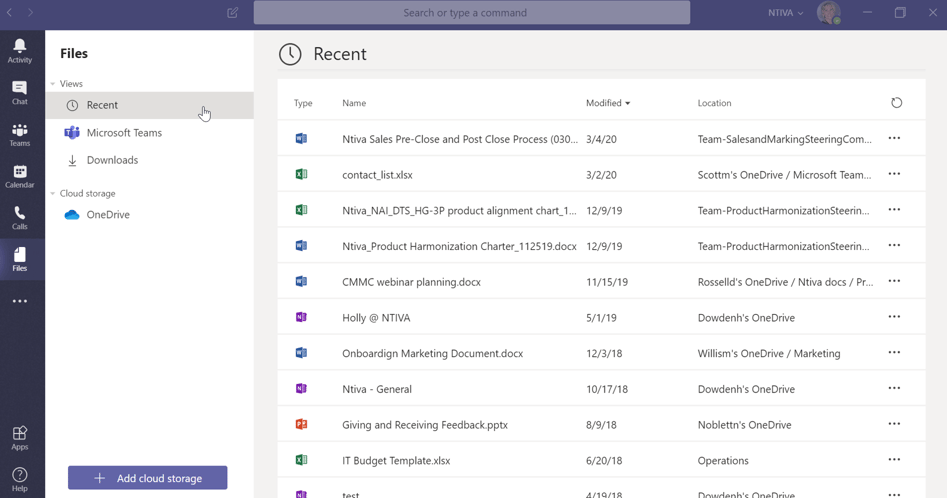947x498 pixels.
Task: Click OneNote icon for Holly @ NTIVA
Action: (x=301, y=318)
